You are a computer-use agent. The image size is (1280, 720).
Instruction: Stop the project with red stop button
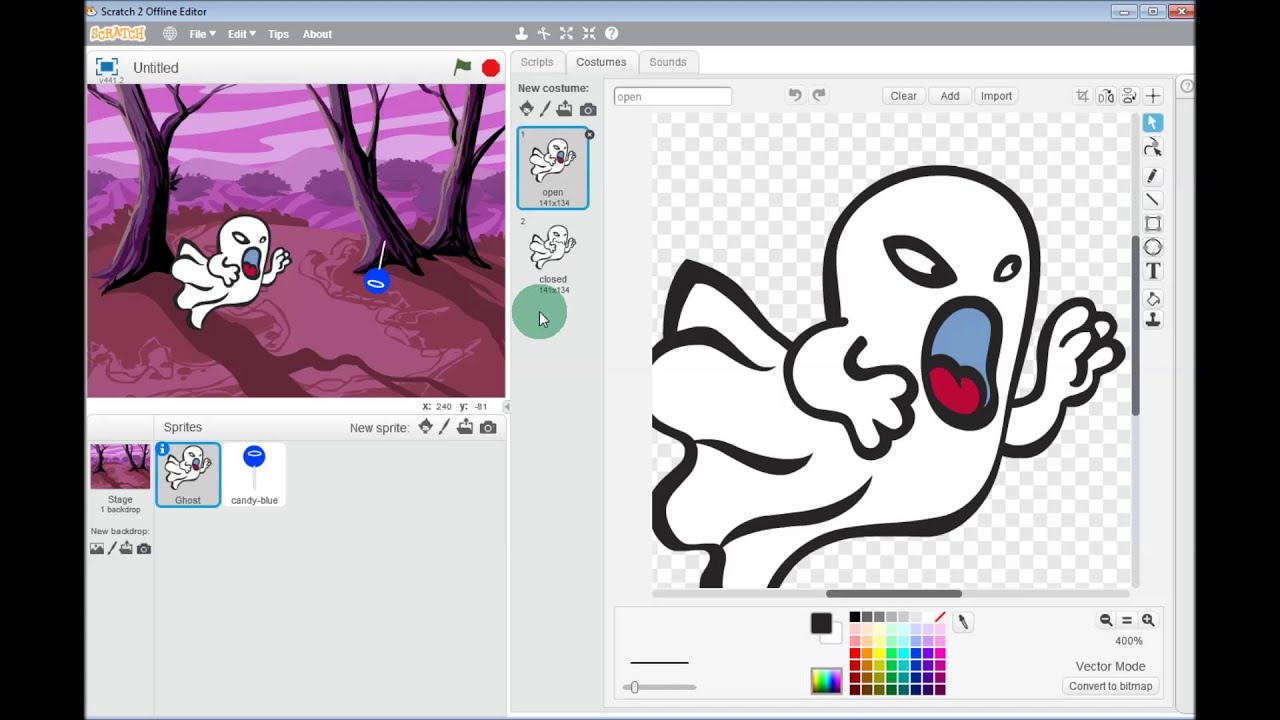490,68
